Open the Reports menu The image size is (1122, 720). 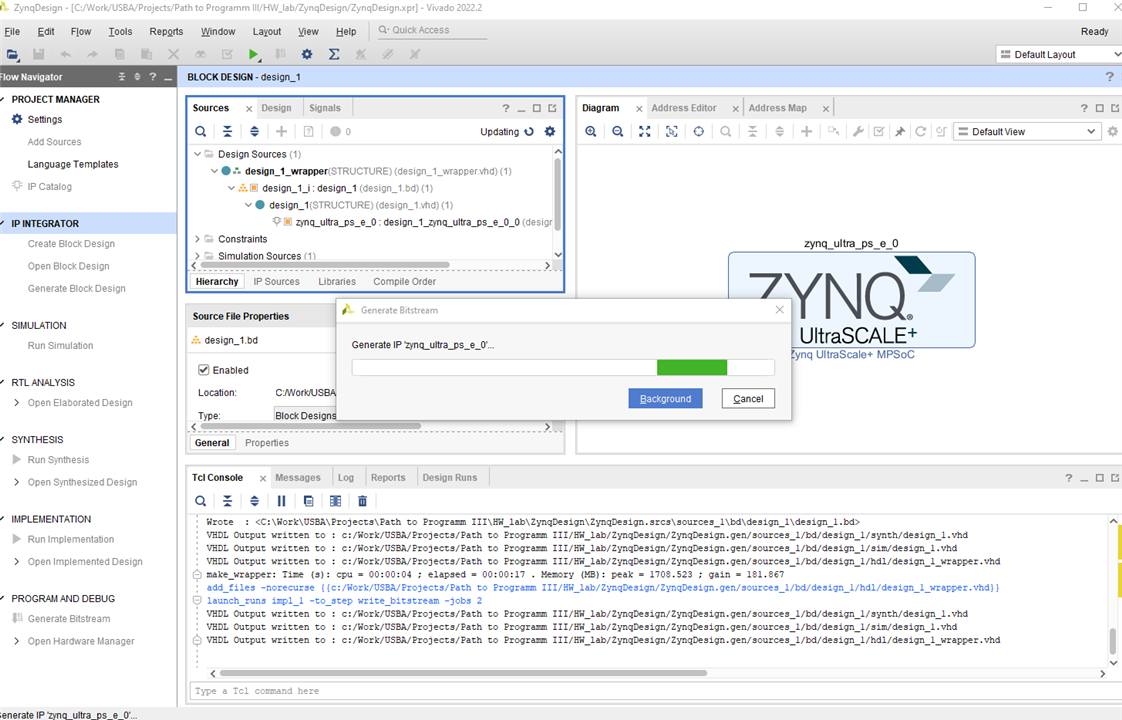pos(166,32)
